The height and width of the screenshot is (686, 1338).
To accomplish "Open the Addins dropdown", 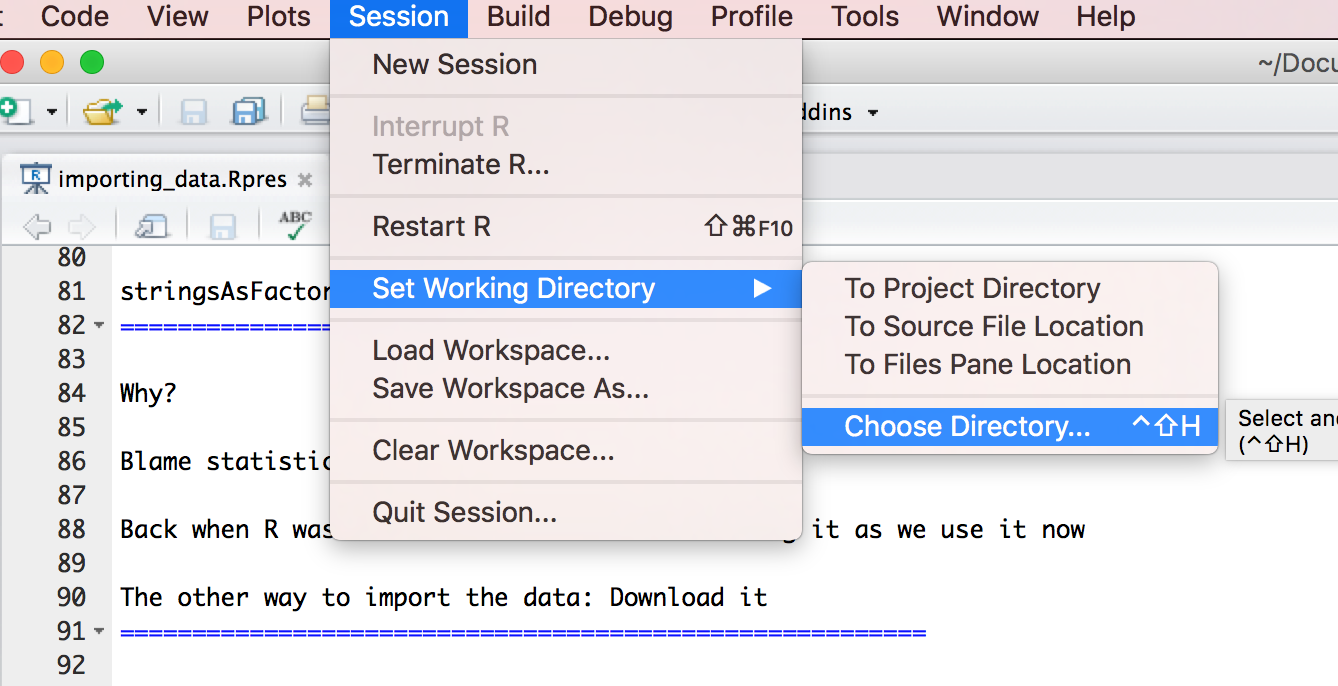I will pos(872,112).
